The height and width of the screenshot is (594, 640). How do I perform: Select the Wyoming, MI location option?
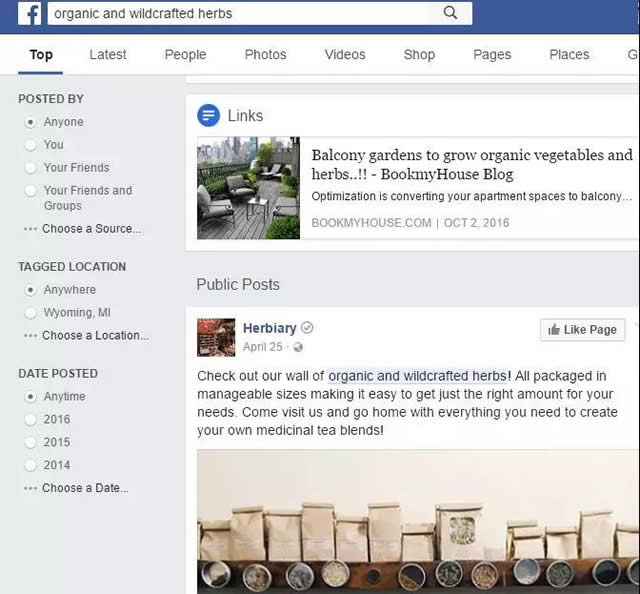31,313
